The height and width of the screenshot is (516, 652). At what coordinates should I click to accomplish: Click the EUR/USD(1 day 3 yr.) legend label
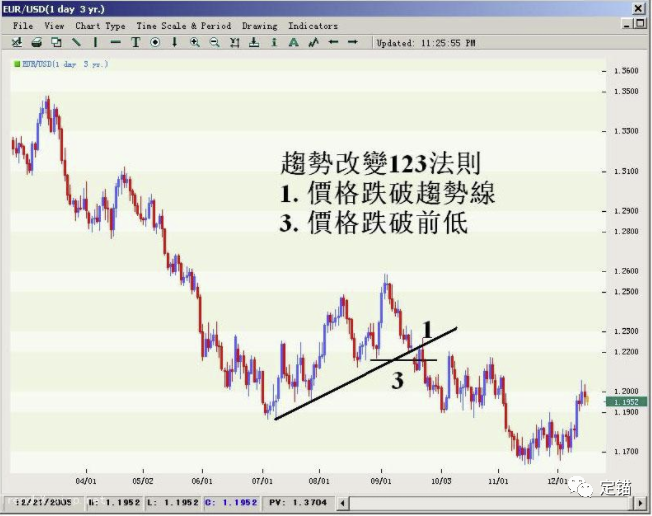(65, 64)
